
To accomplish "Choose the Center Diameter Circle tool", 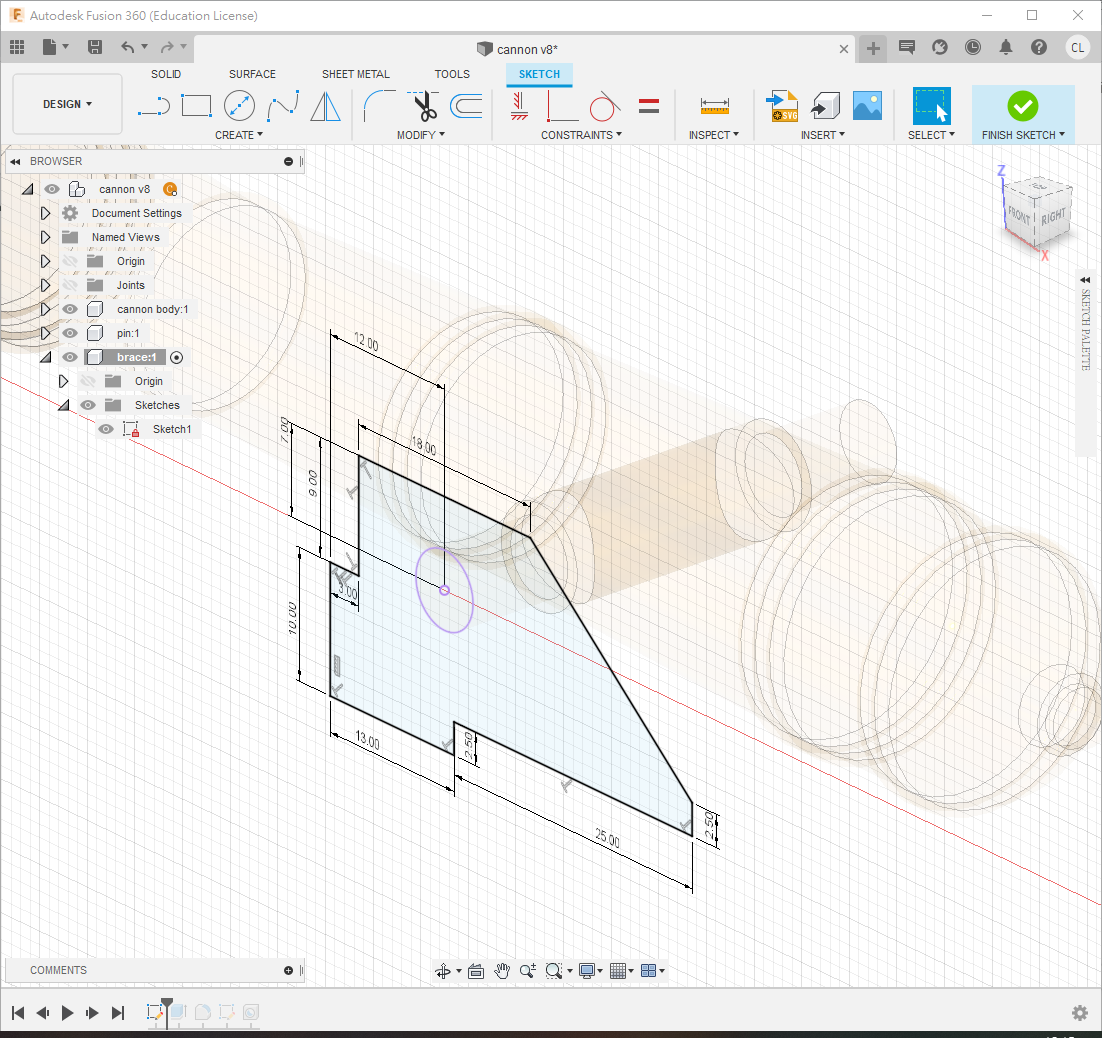I will [x=239, y=105].
